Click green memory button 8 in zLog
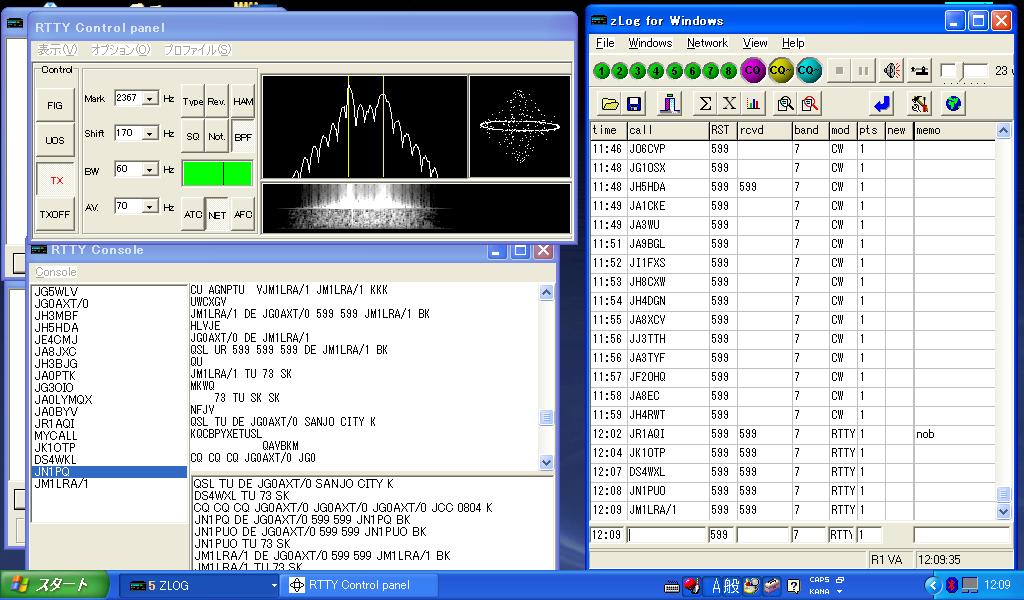The image size is (1024, 600). [728, 71]
